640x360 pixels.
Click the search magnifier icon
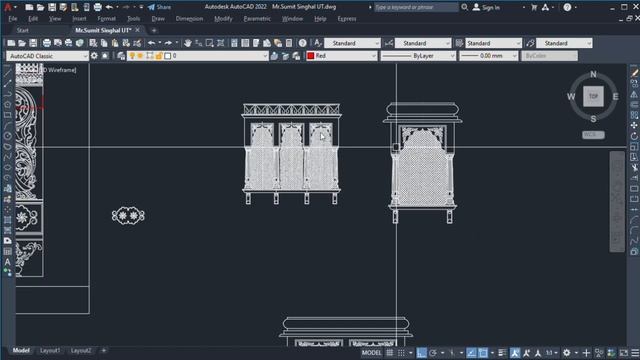(464, 7)
